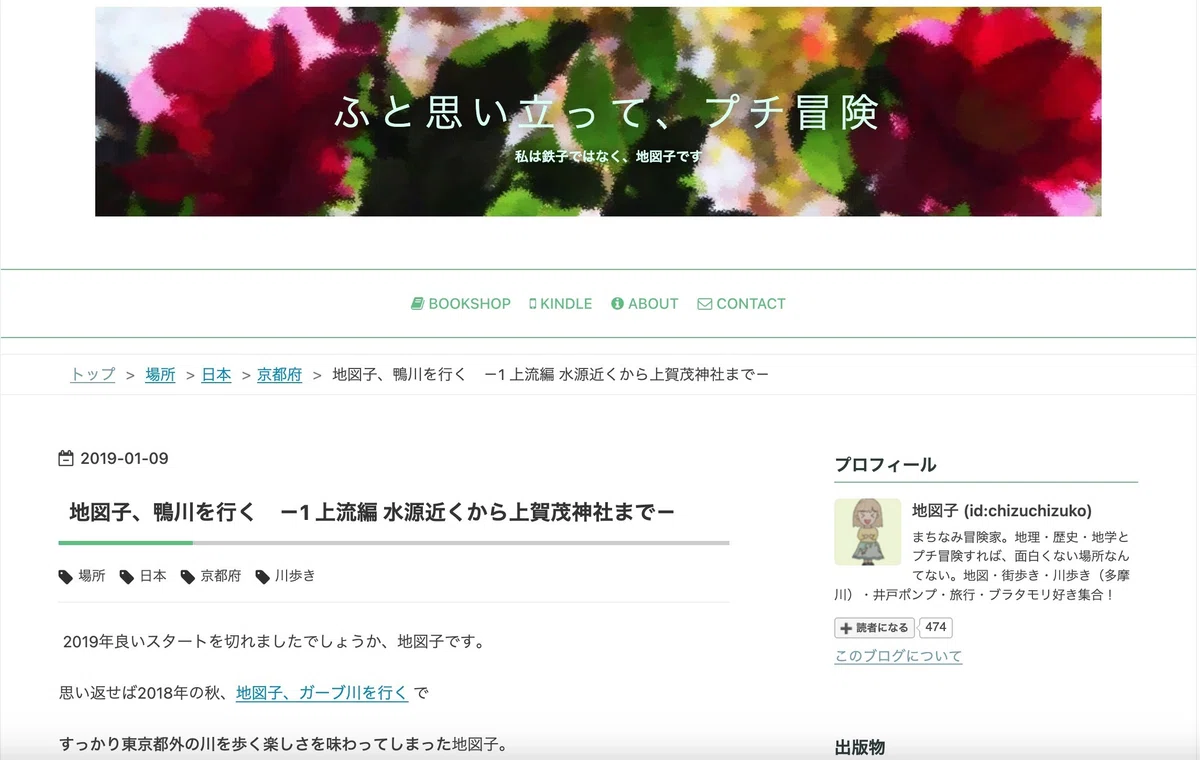Screen dimensions: 1200x760
Task: Open the CONTACT menu link
Action: [741, 304]
